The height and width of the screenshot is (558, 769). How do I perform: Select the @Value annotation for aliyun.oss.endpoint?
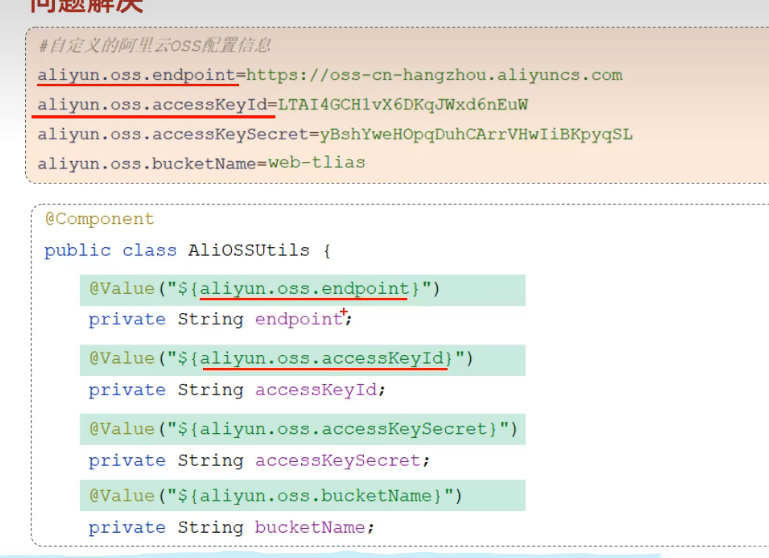265,290
